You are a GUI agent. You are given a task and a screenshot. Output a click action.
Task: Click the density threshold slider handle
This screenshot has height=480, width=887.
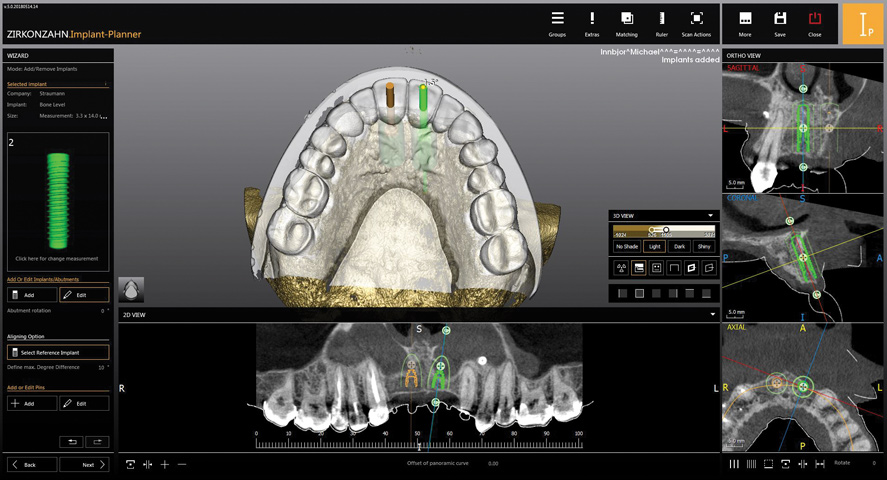[666, 229]
